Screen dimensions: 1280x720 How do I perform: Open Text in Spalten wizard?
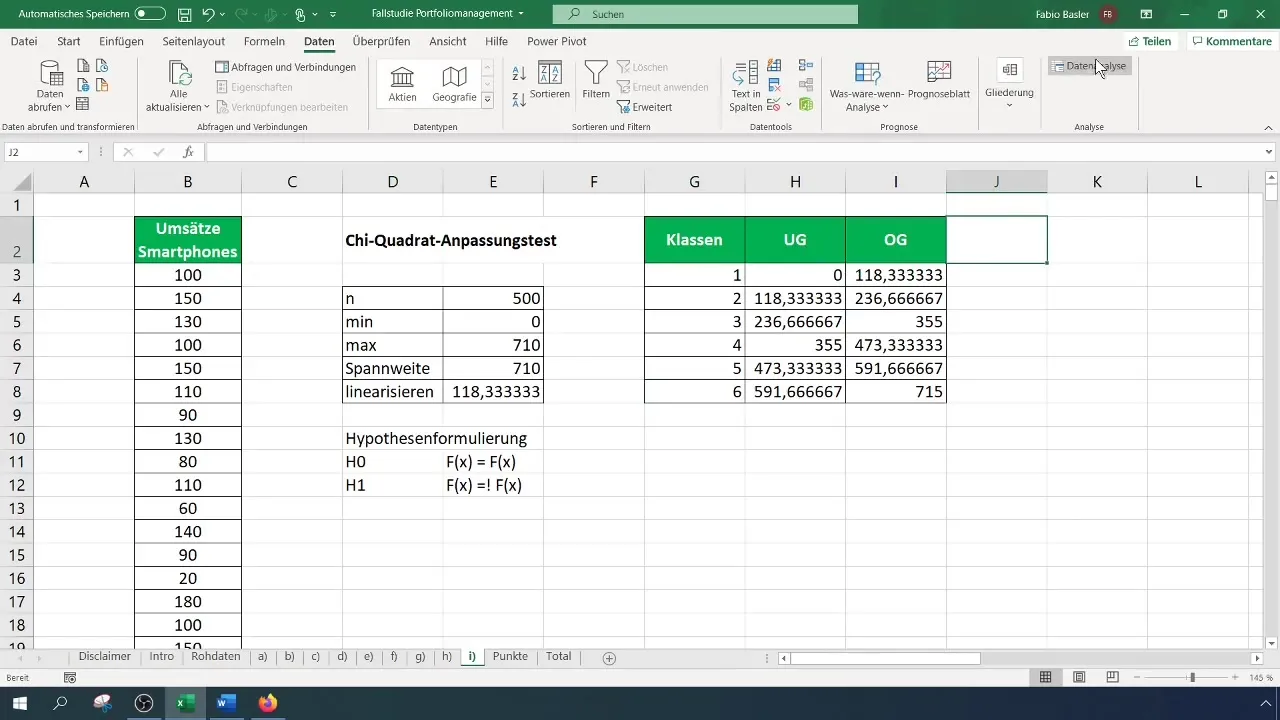coord(746,86)
